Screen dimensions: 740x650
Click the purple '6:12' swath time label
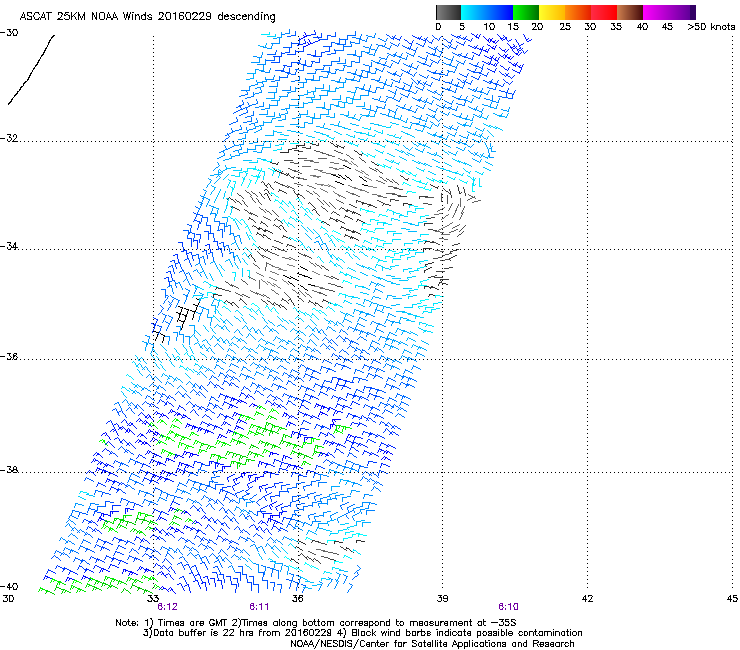[x=168, y=607]
